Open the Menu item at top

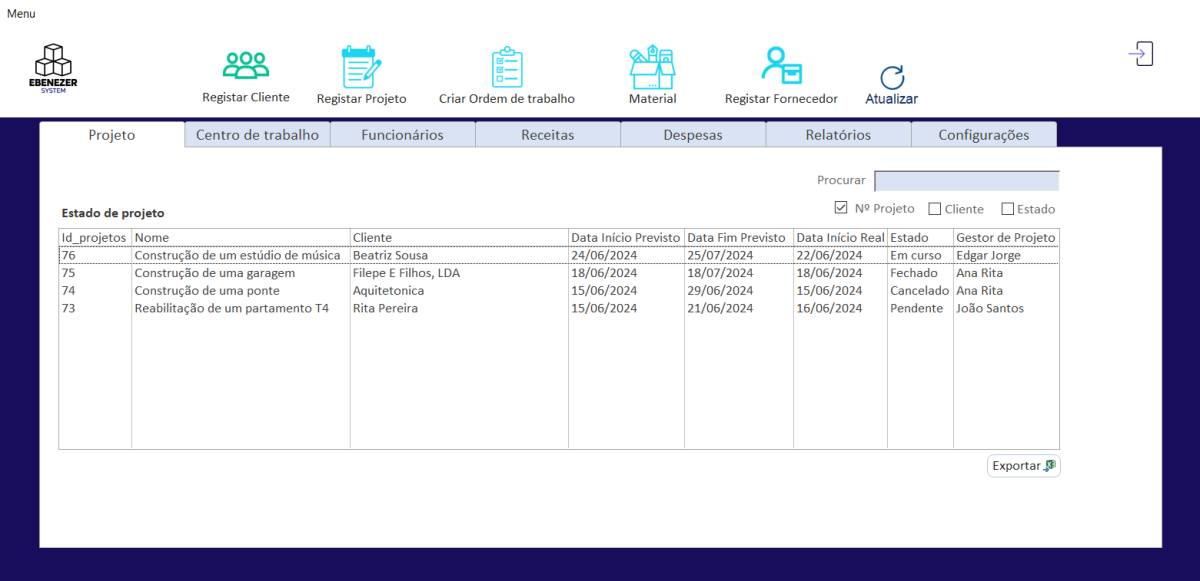[x=20, y=12]
